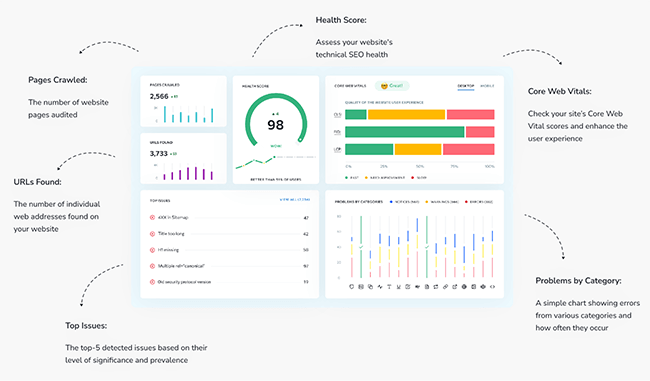Toggle the Fast legend item with green dot
This screenshot has height=381, width=650.
tap(352, 177)
